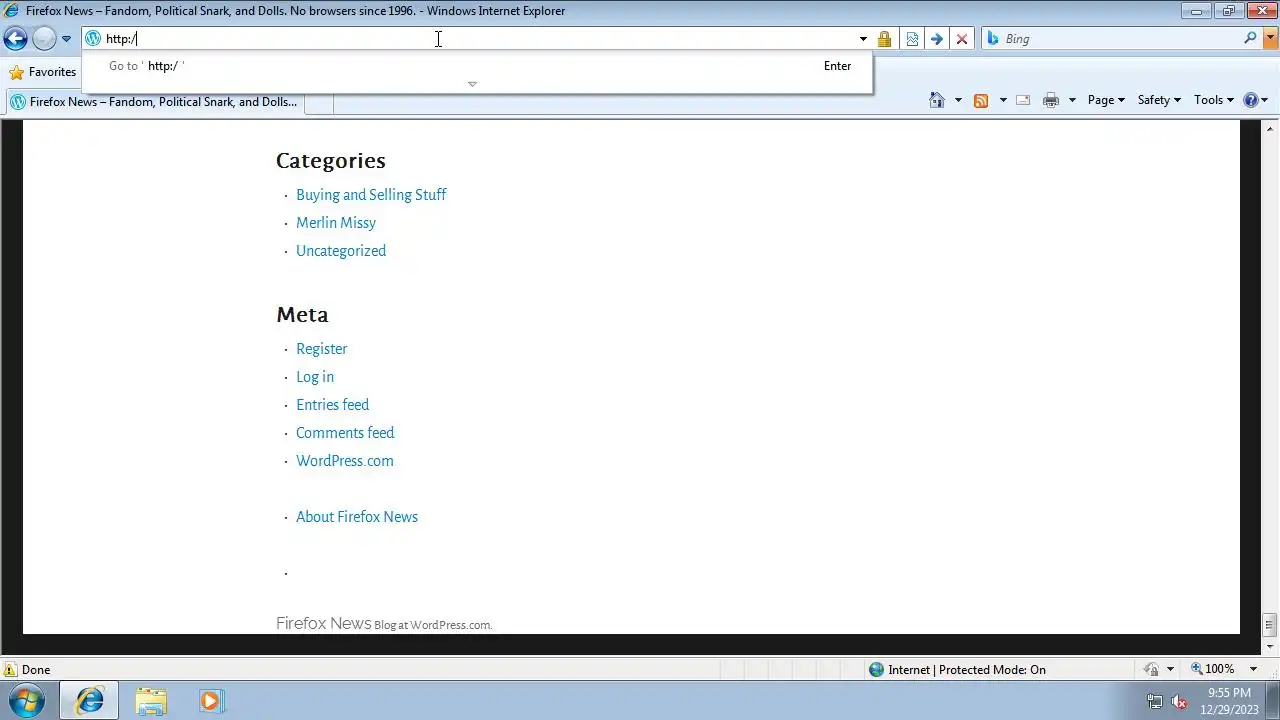
Task: Expand the autocomplete list chevron
Action: click(x=472, y=84)
